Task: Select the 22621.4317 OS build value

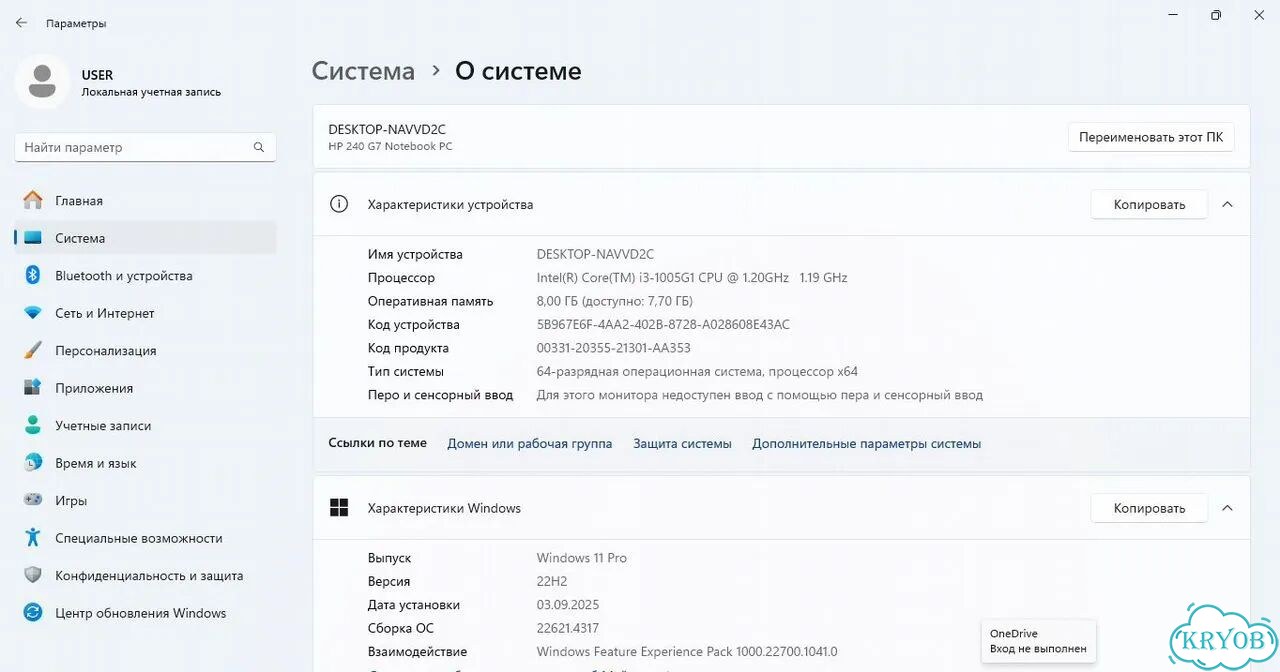Action: pyautogui.click(x=568, y=628)
